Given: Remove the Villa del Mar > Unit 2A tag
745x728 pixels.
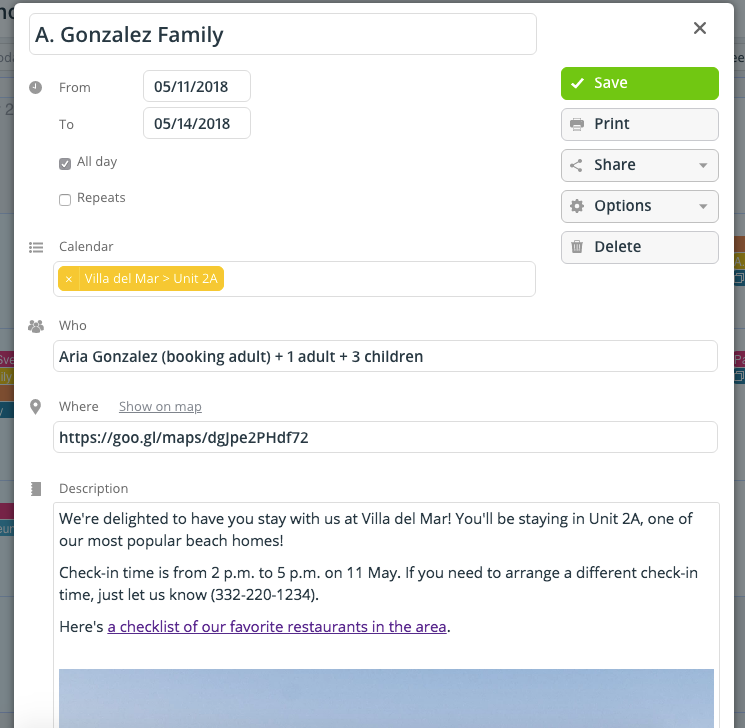Looking at the screenshot, I should tap(69, 279).
